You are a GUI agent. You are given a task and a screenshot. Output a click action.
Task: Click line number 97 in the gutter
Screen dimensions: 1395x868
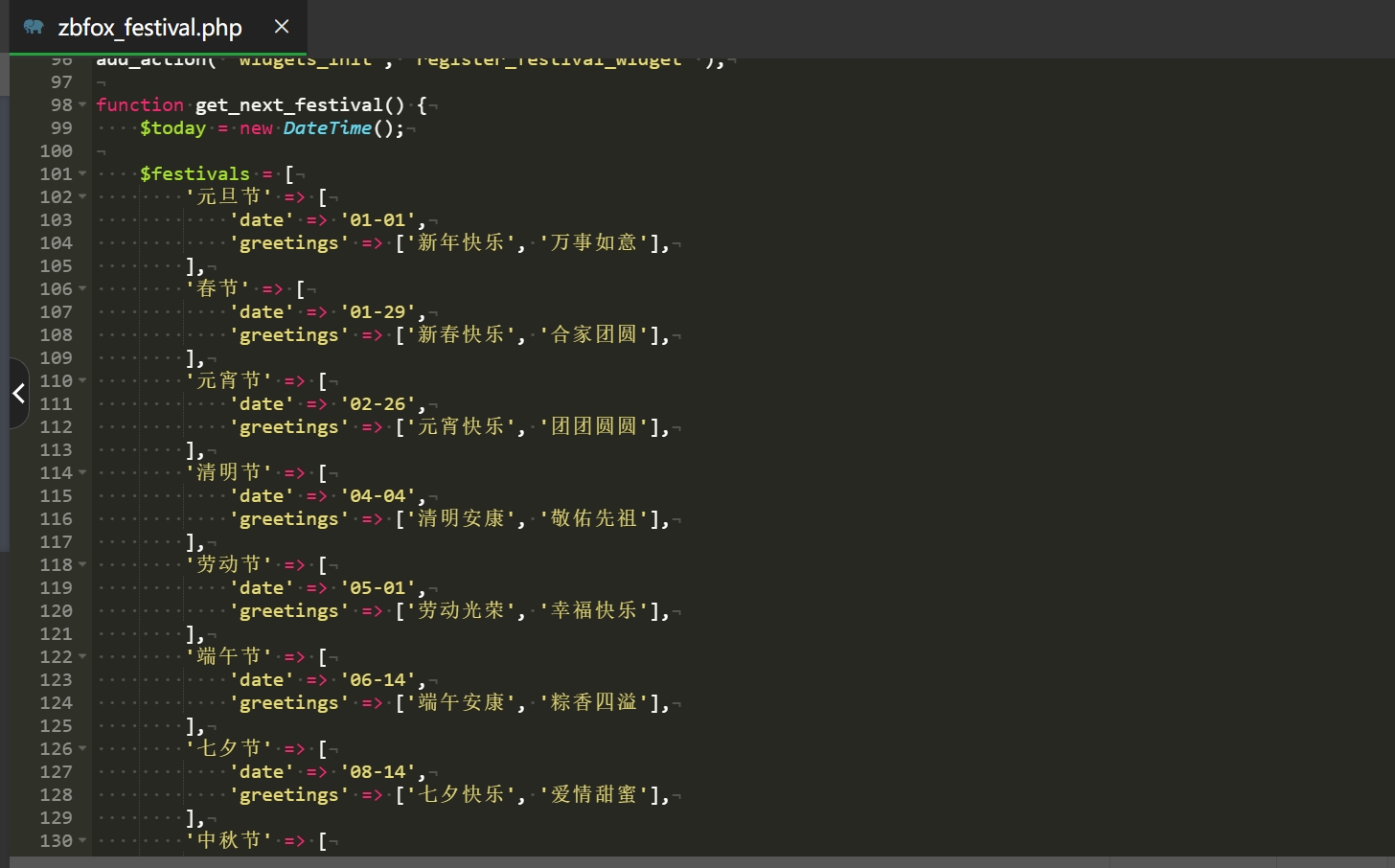(x=61, y=81)
